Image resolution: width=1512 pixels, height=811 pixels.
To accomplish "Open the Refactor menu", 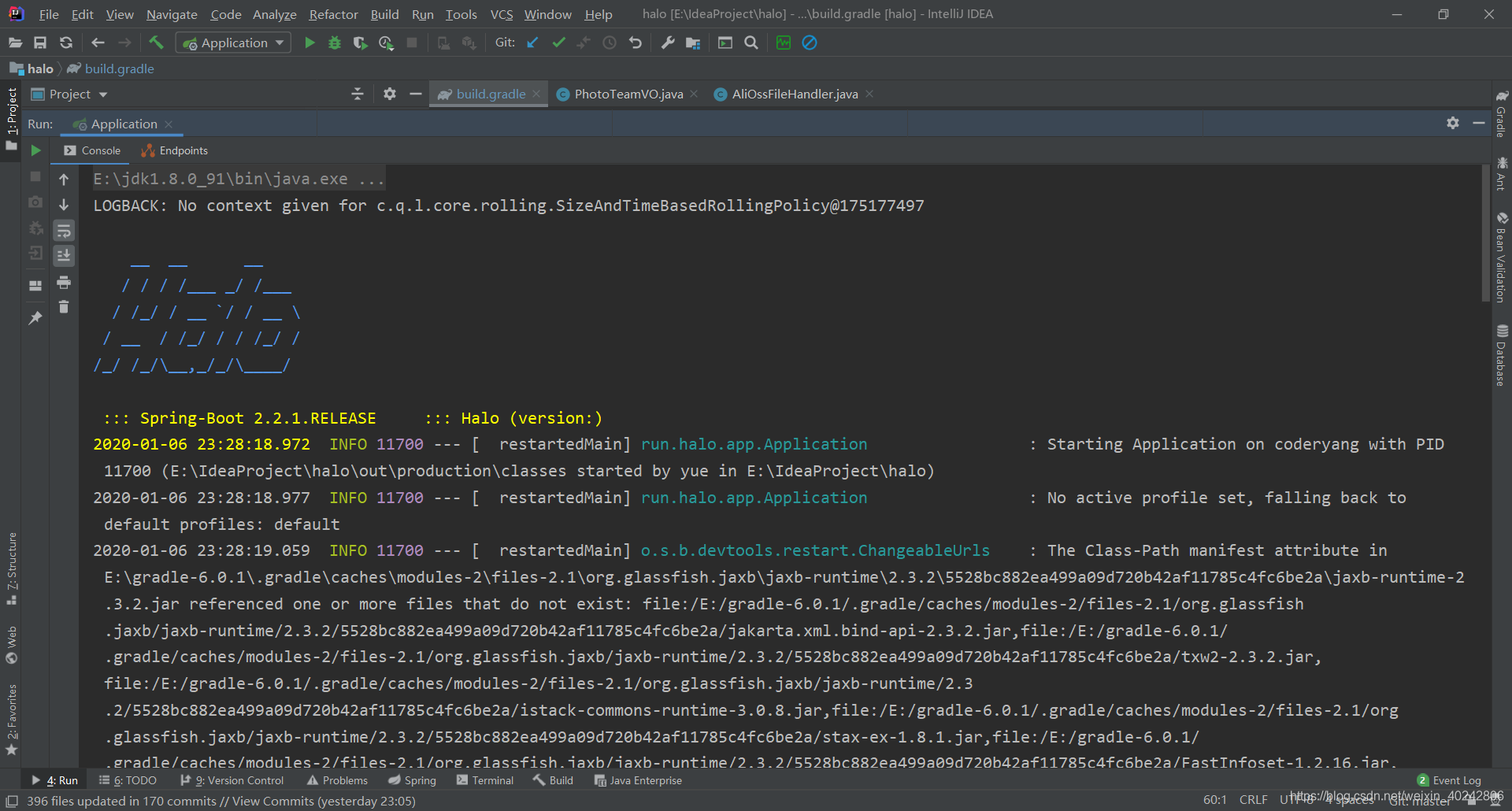I will tap(333, 14).
